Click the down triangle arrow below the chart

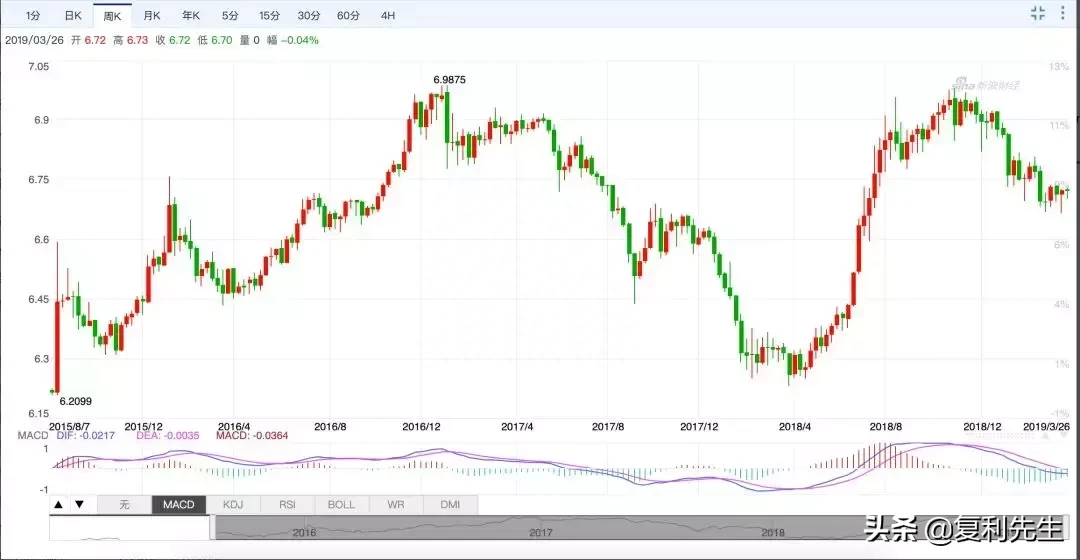[x=79, y=505]
